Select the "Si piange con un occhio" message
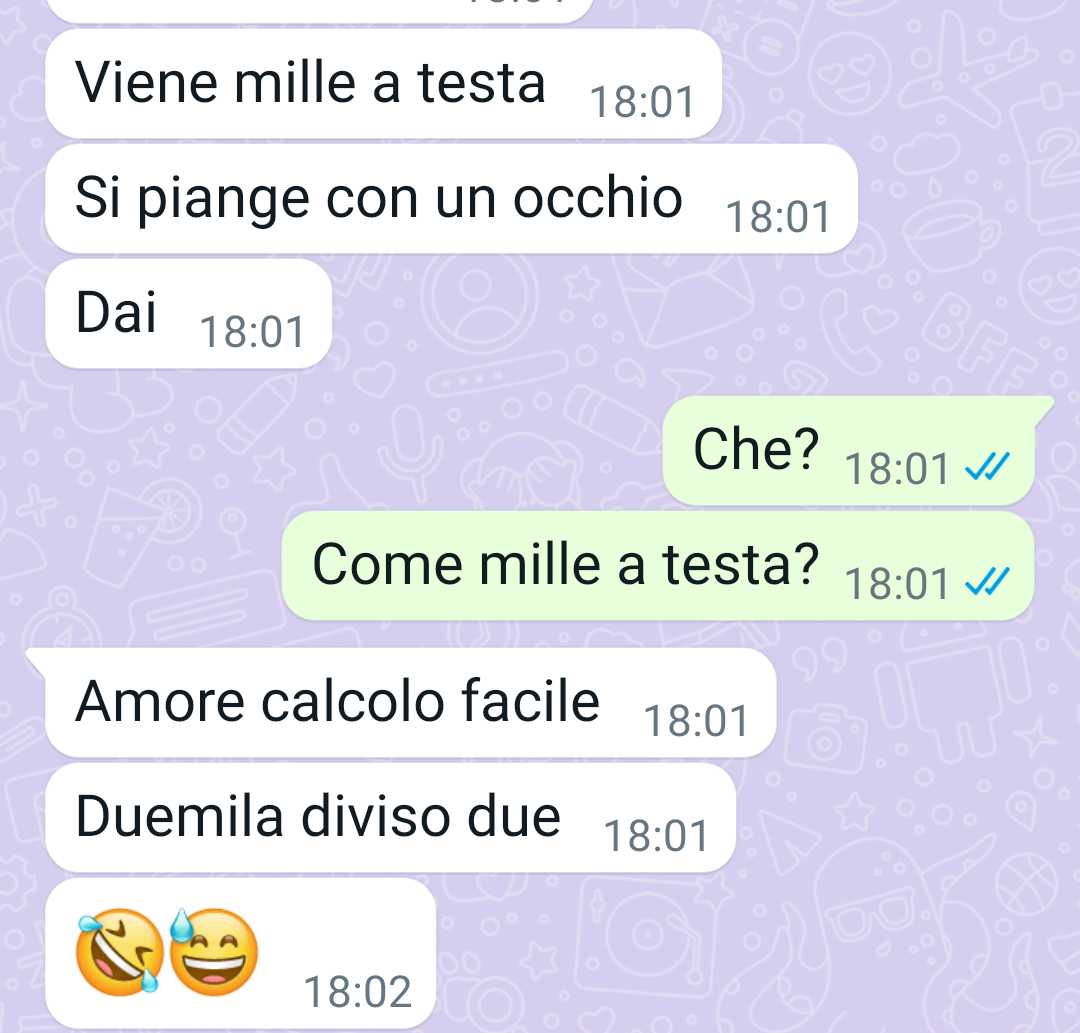 451,198
